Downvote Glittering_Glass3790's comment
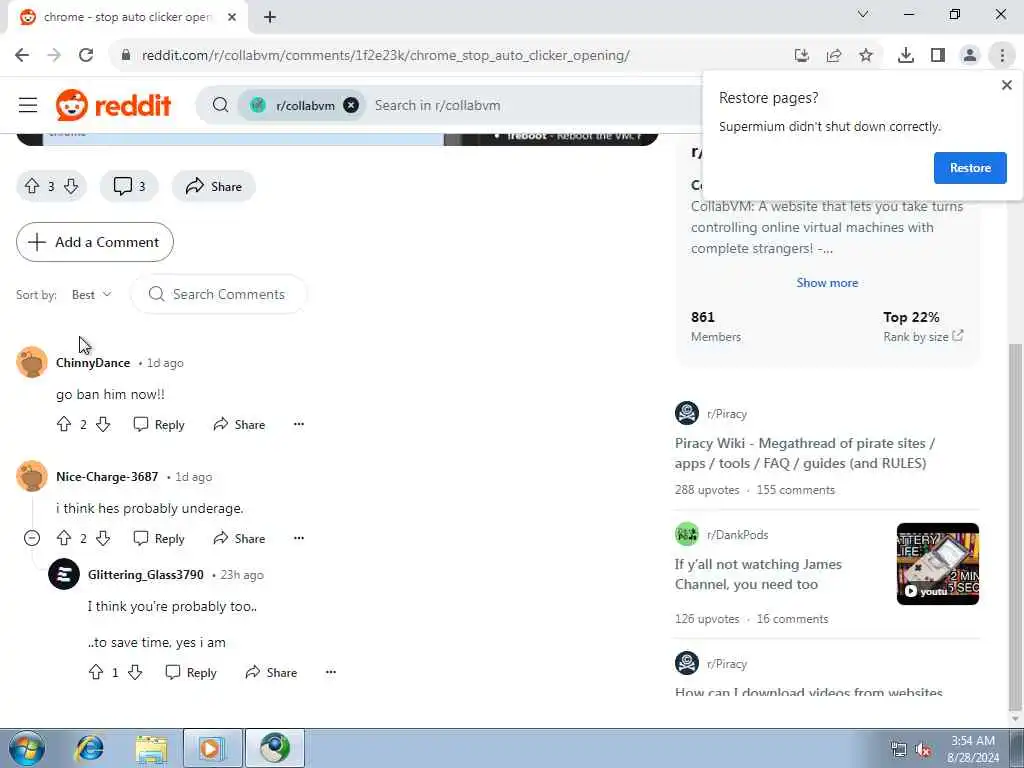The image size is (1024, 768). click(135, 672)
